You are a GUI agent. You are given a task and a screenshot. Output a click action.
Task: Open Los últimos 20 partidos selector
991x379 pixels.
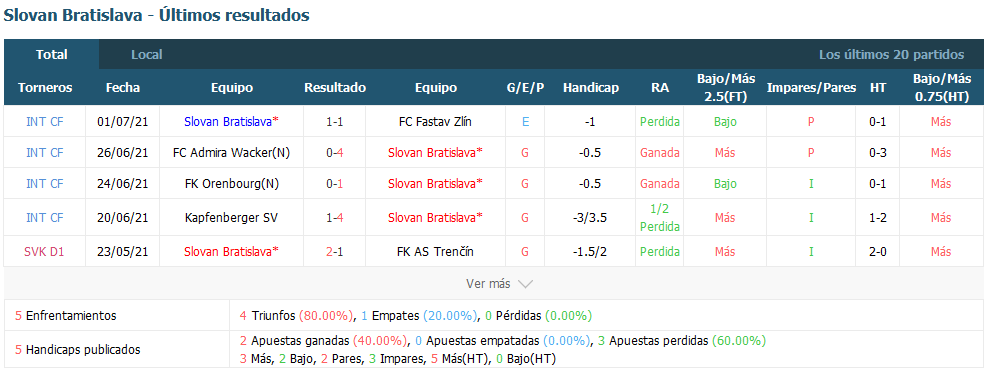coord(891,55)
